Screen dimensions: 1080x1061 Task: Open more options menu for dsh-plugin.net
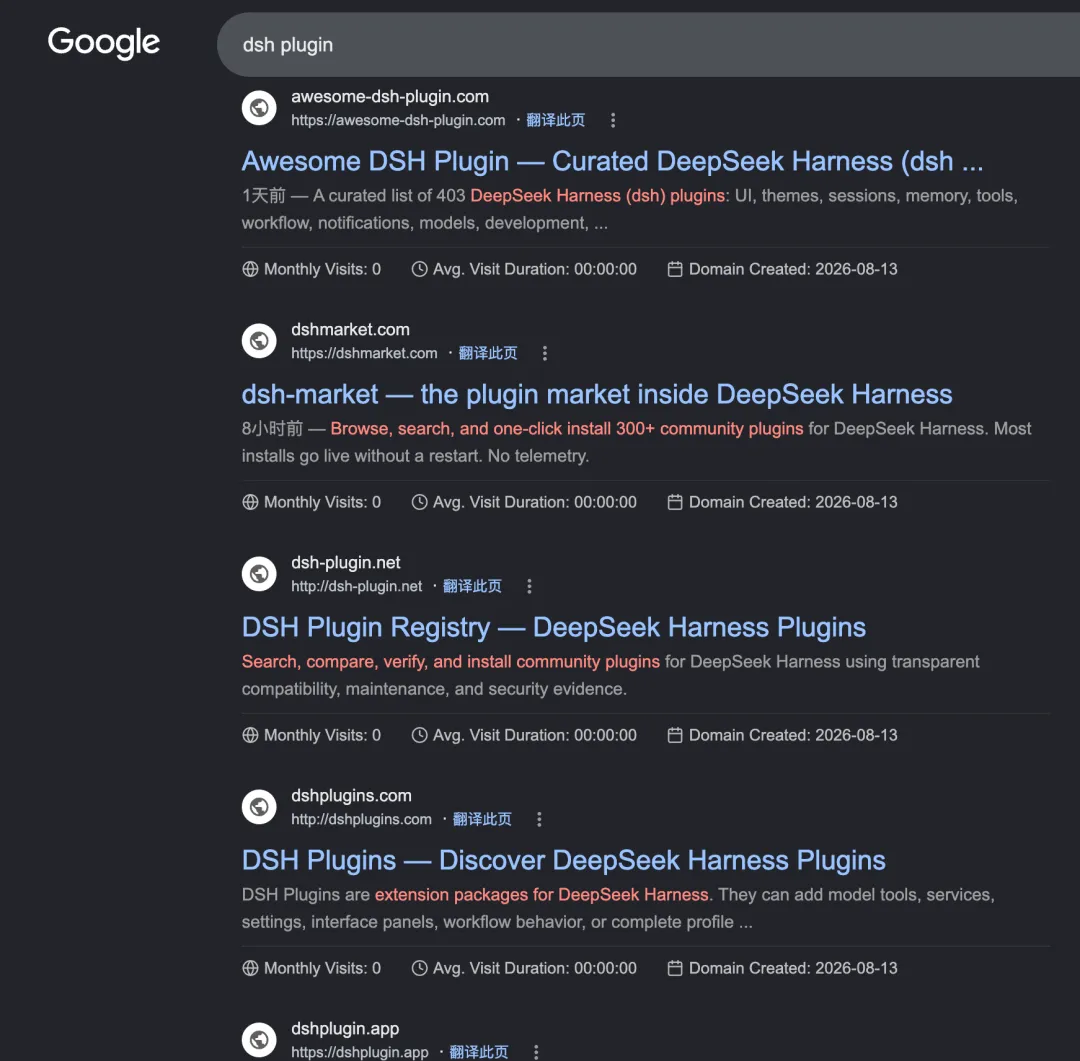pos(529,586)
